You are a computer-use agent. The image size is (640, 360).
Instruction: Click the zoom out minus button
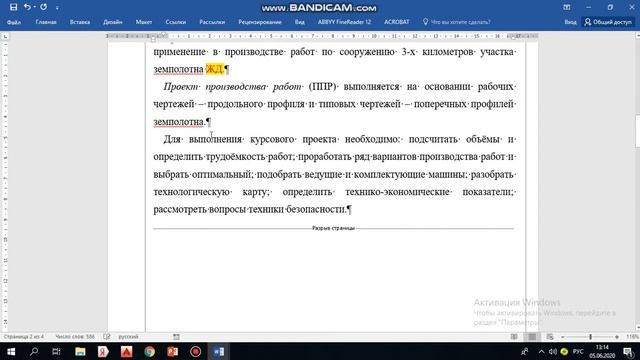point(562,337)
